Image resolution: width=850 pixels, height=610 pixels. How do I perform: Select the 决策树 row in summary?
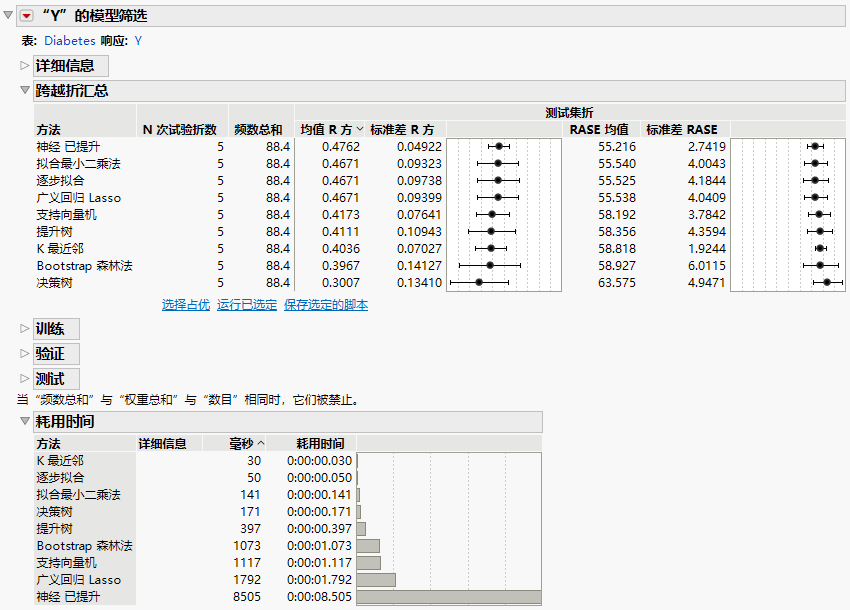click(x=54, y=282)
